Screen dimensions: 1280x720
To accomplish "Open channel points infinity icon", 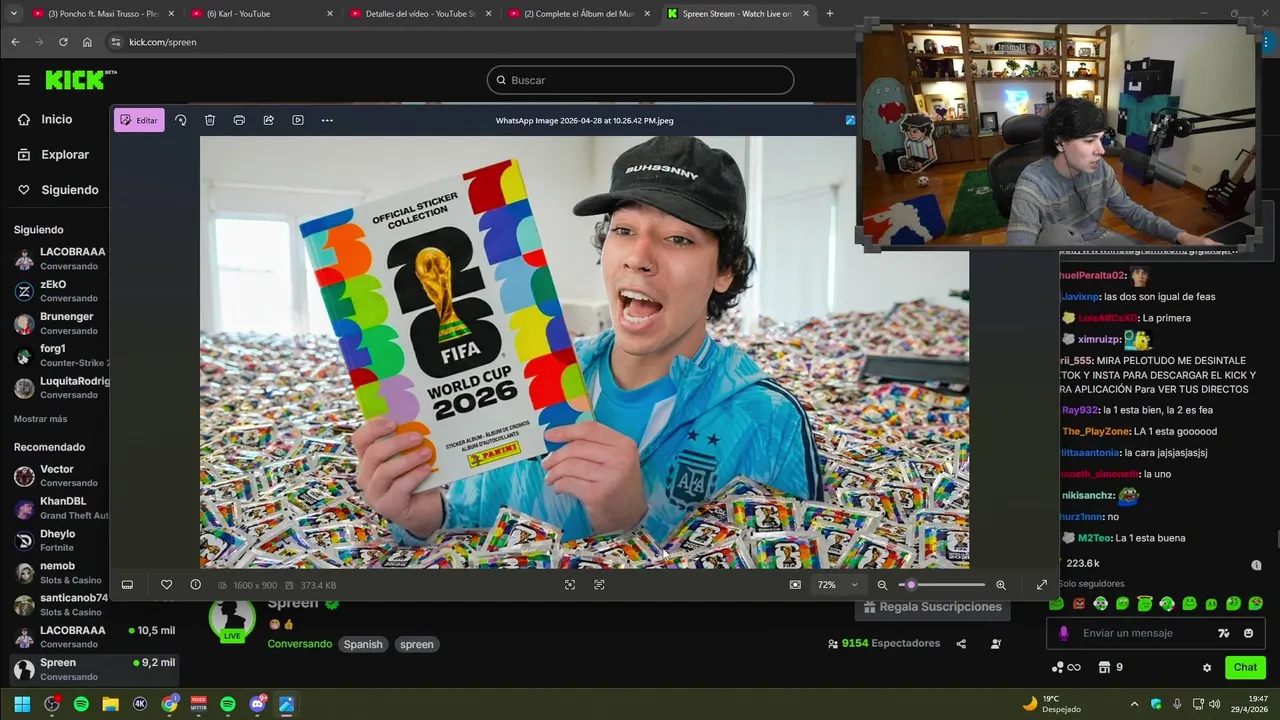I will (1066, 668).
